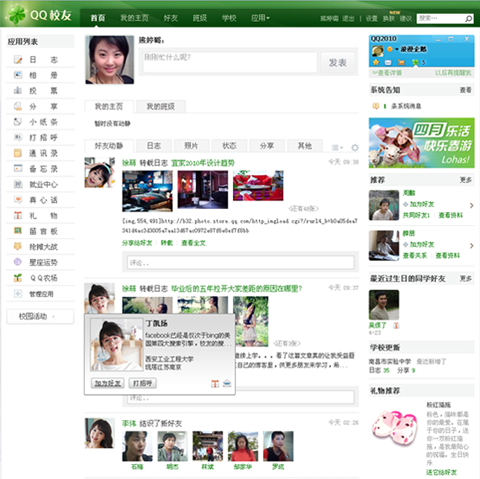Click the search magnifier icon in header

point(468,19)
